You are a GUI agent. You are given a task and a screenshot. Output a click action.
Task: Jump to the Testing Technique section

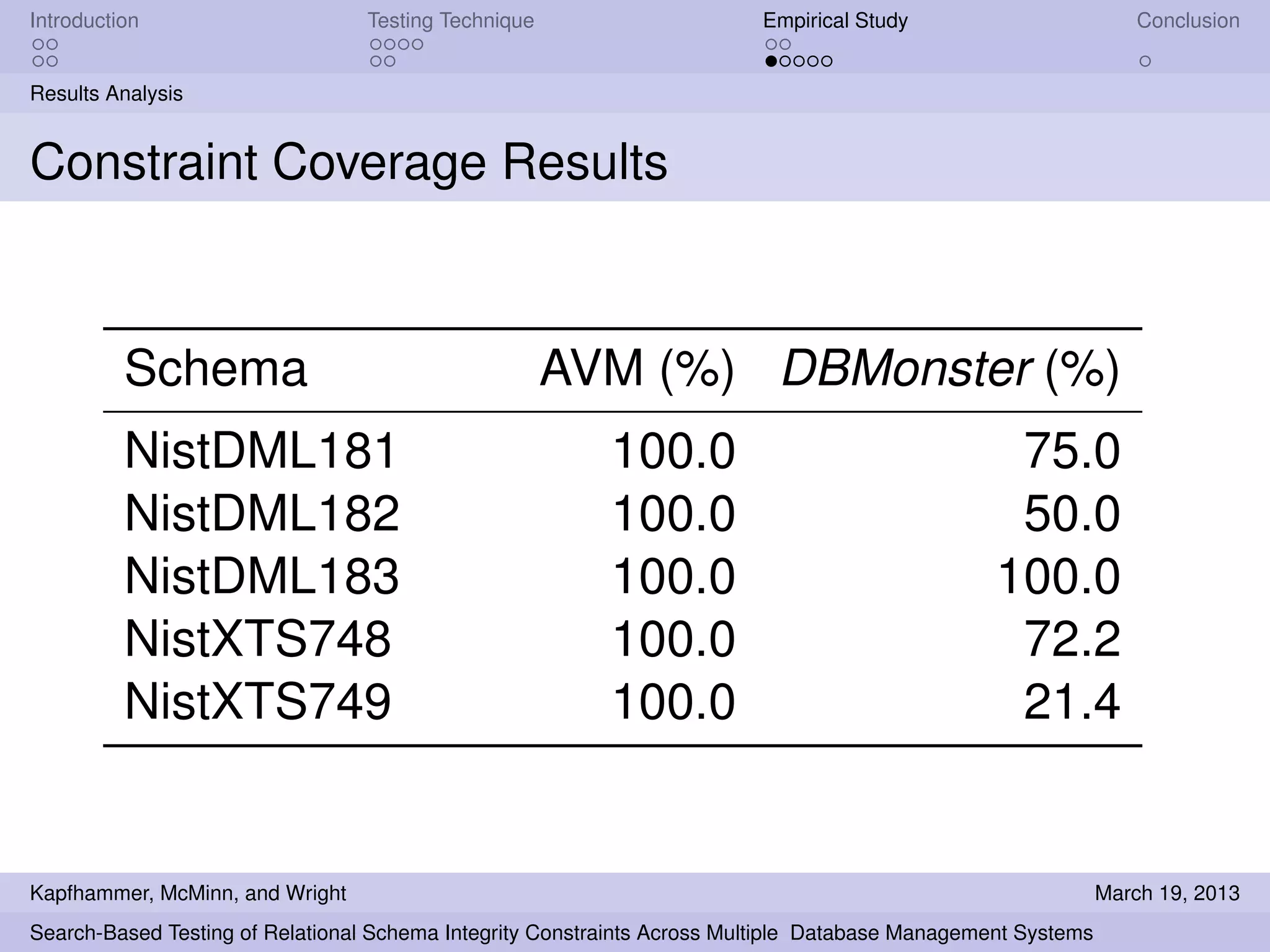point(451,20)
